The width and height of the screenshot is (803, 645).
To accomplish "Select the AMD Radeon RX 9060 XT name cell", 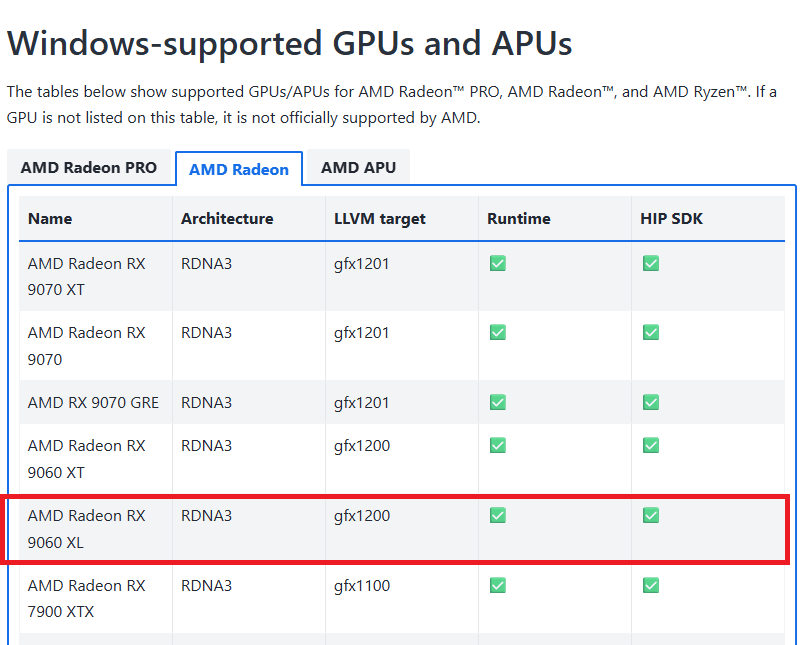I will [x=96, y=459].
